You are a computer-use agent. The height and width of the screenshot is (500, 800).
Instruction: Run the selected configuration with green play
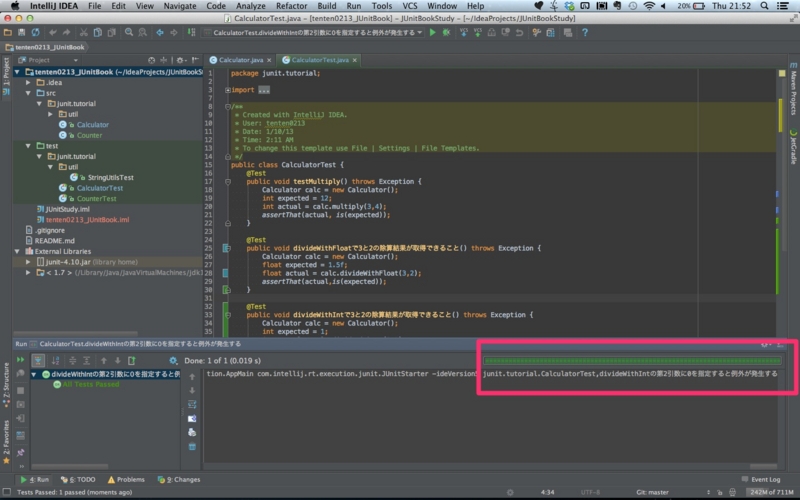(x=433, y=33)
